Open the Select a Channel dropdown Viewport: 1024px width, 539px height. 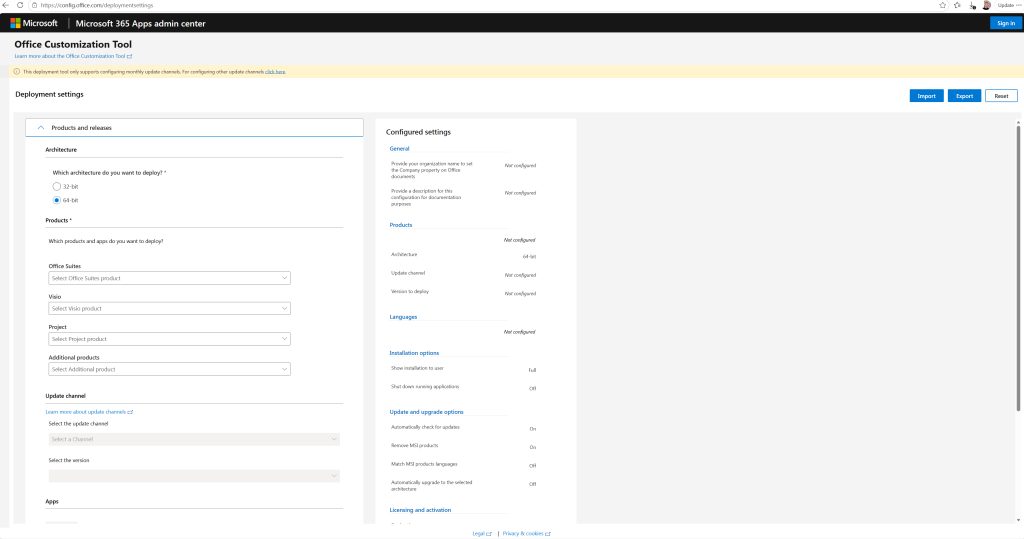194,439
